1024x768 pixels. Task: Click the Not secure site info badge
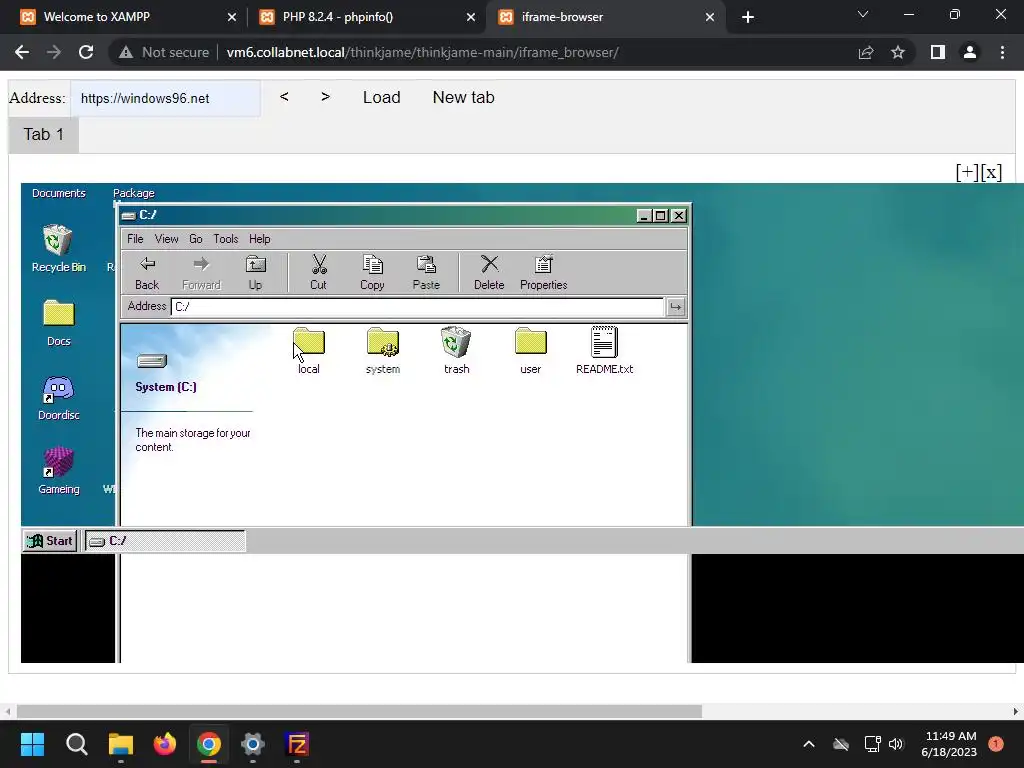tap(164, 52)
